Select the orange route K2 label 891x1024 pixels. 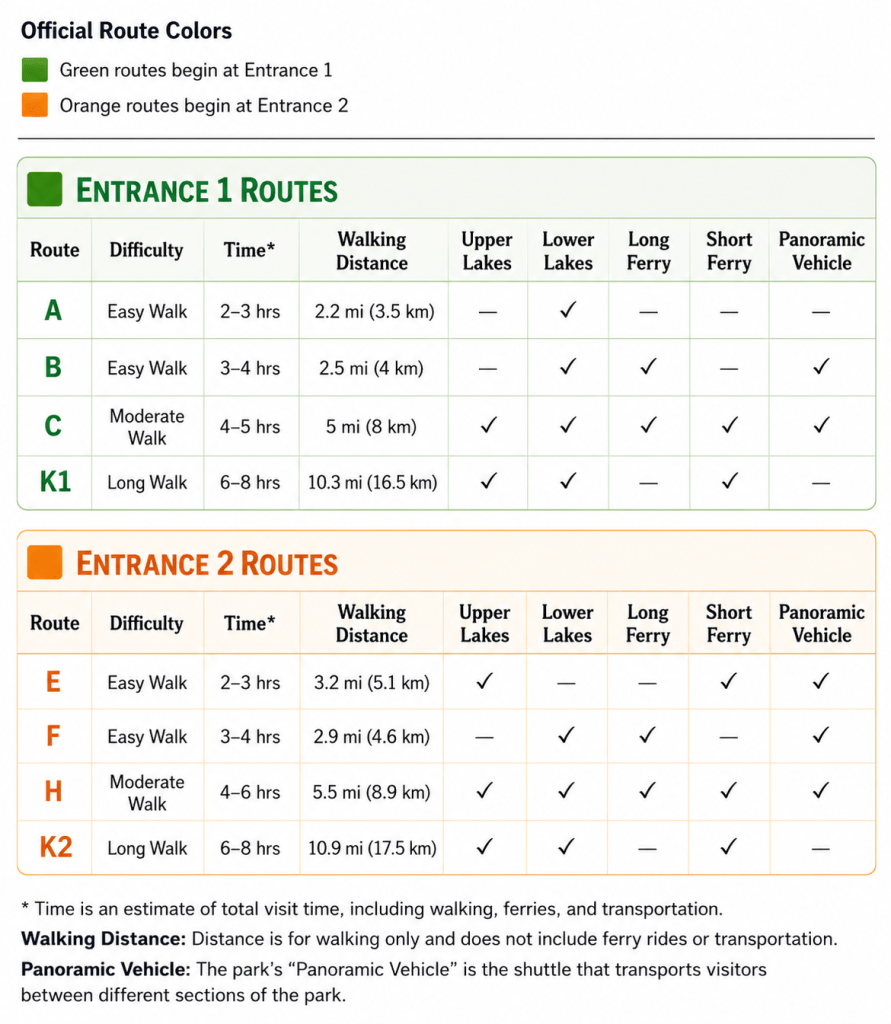click(x=56, y=847)
